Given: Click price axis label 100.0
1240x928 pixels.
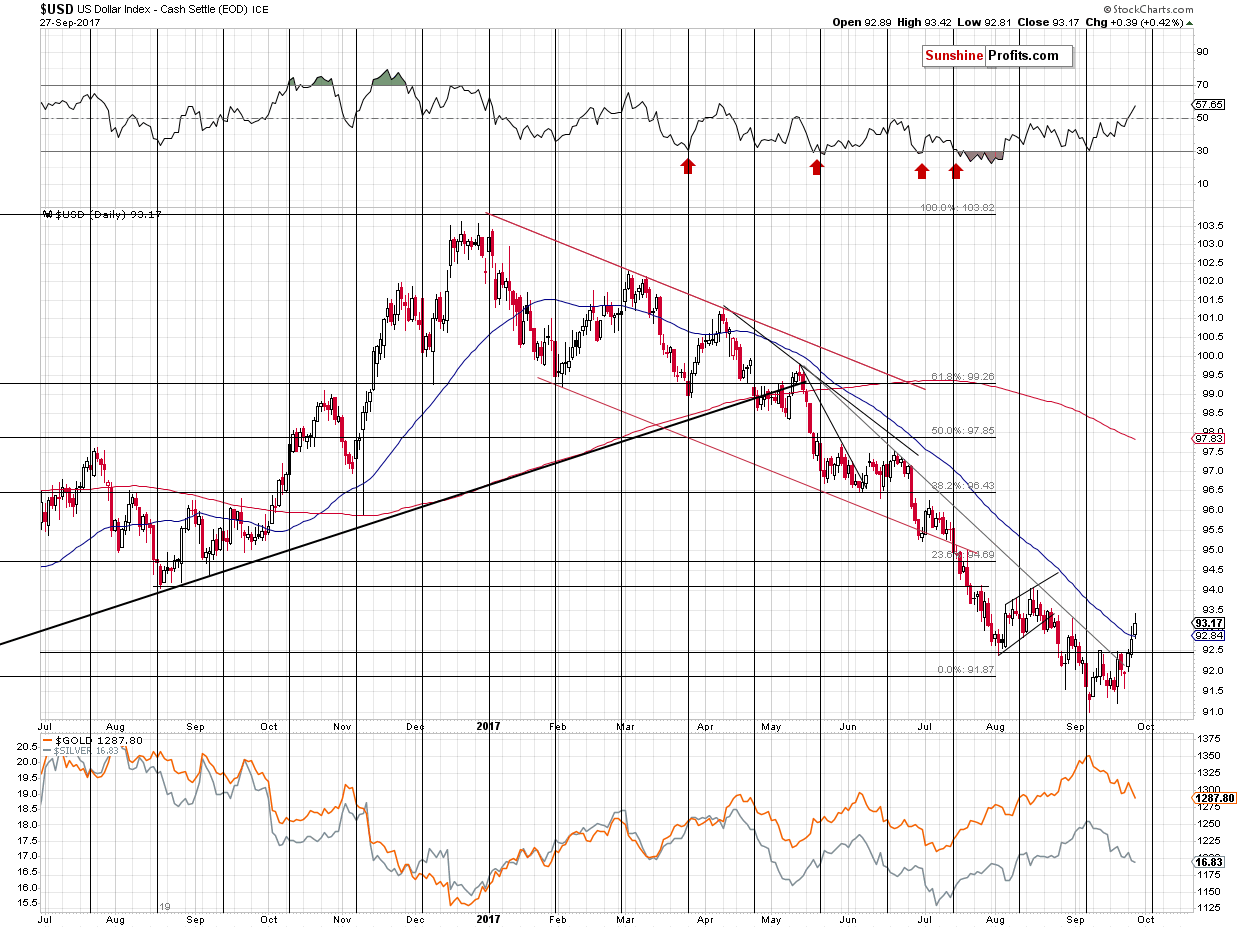Looking at the screenshot, I should [x=1208, y=356].
